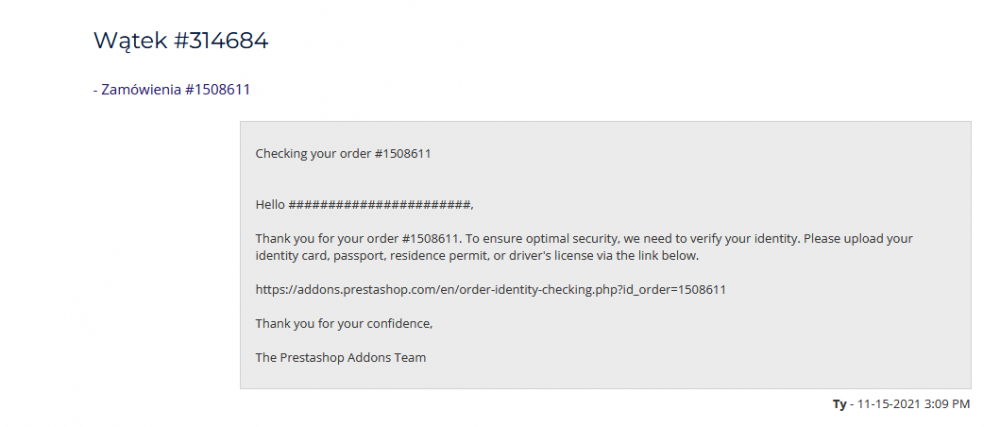Click "Please upload your" text in message
This screenshot has width=1000, height=427.
(x=863, y=239)
